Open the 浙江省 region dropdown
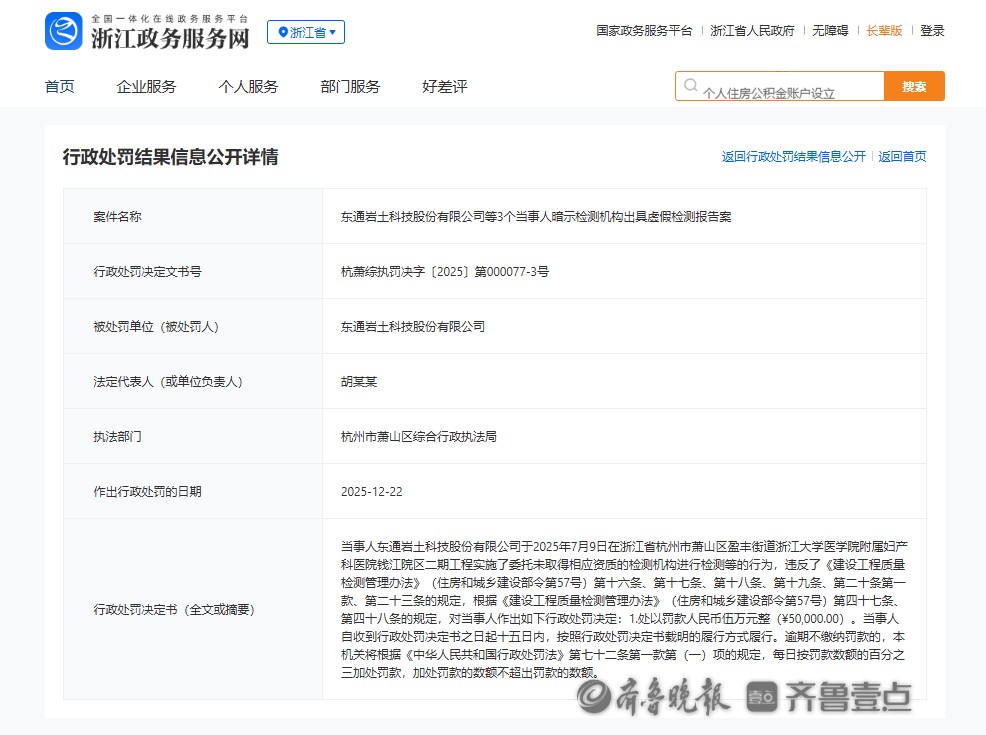The width and height of the screenshot is (986, 735). point(306,33)
